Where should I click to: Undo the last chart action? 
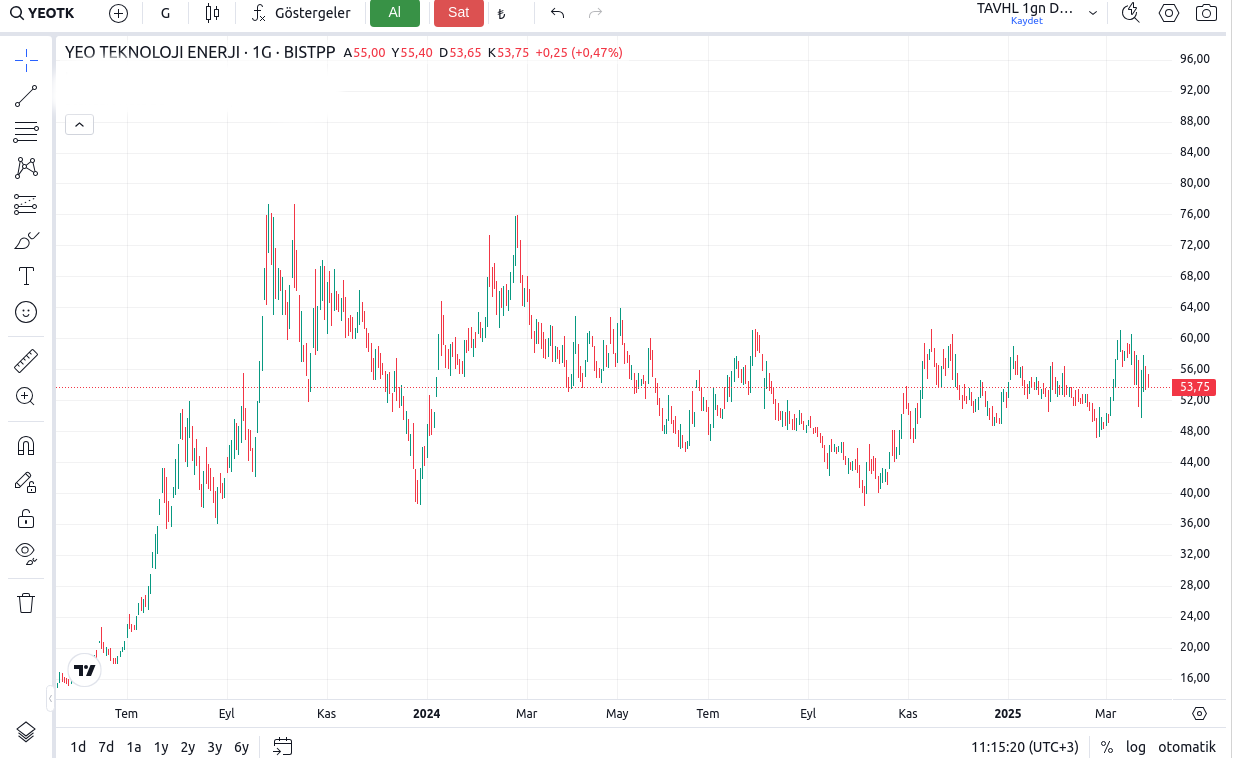557,13
